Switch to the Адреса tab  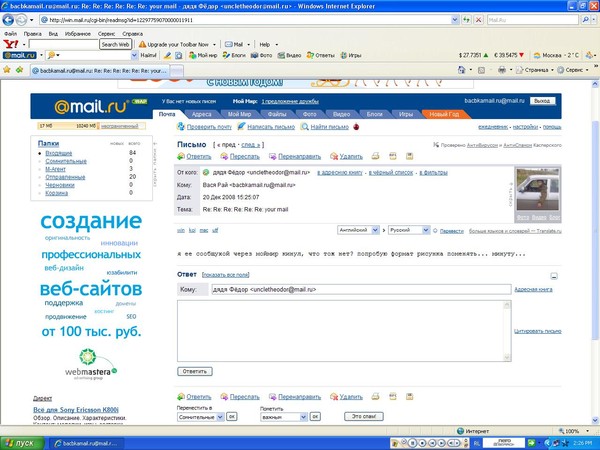pos(202,114)
